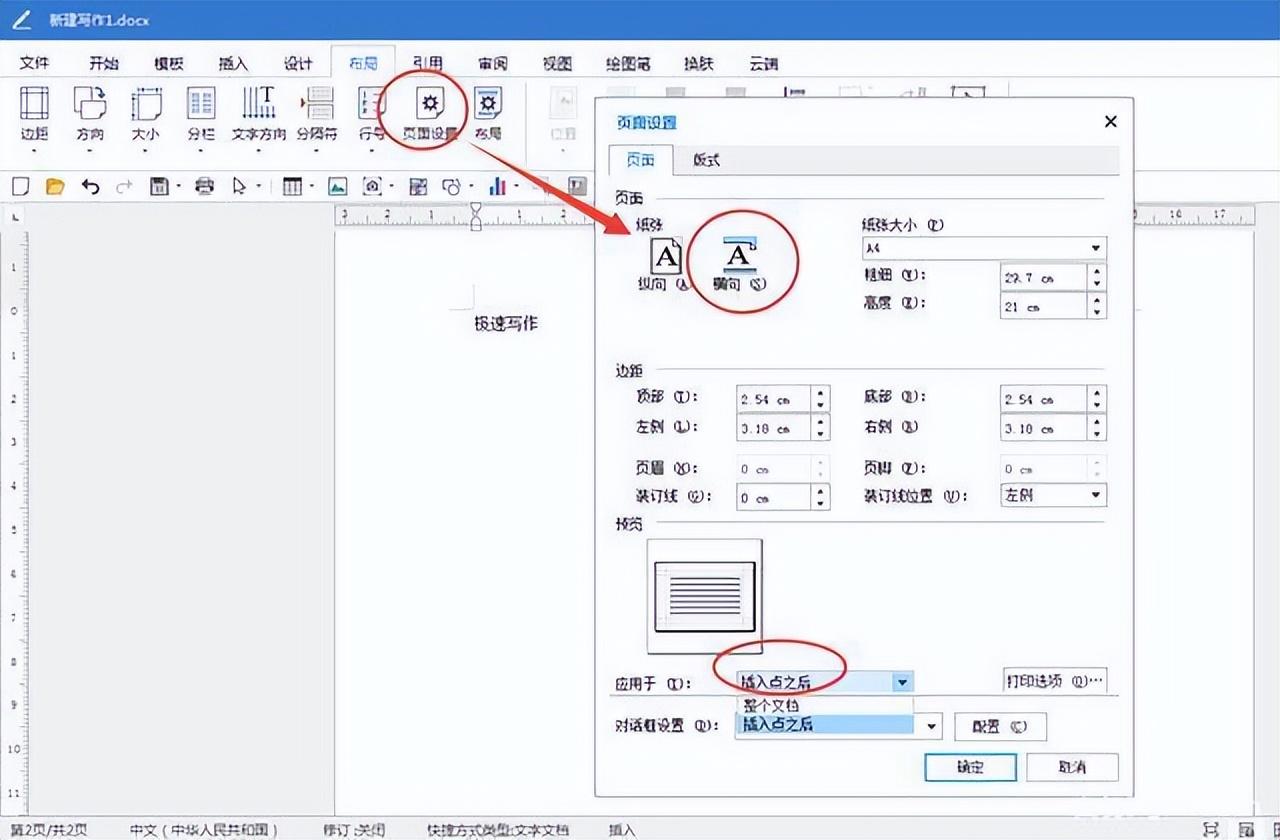Undo the last action
The image size is (1280, 840).
pos(90,186)
